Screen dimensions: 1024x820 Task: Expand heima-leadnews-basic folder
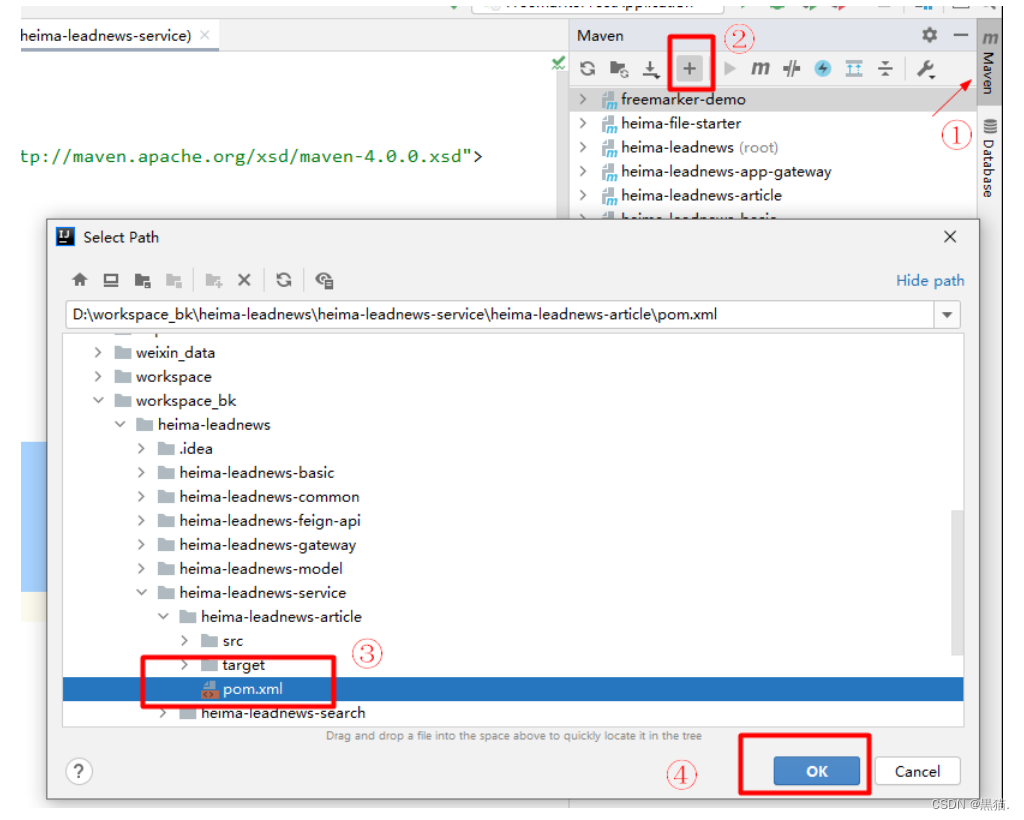click(142, 473)
